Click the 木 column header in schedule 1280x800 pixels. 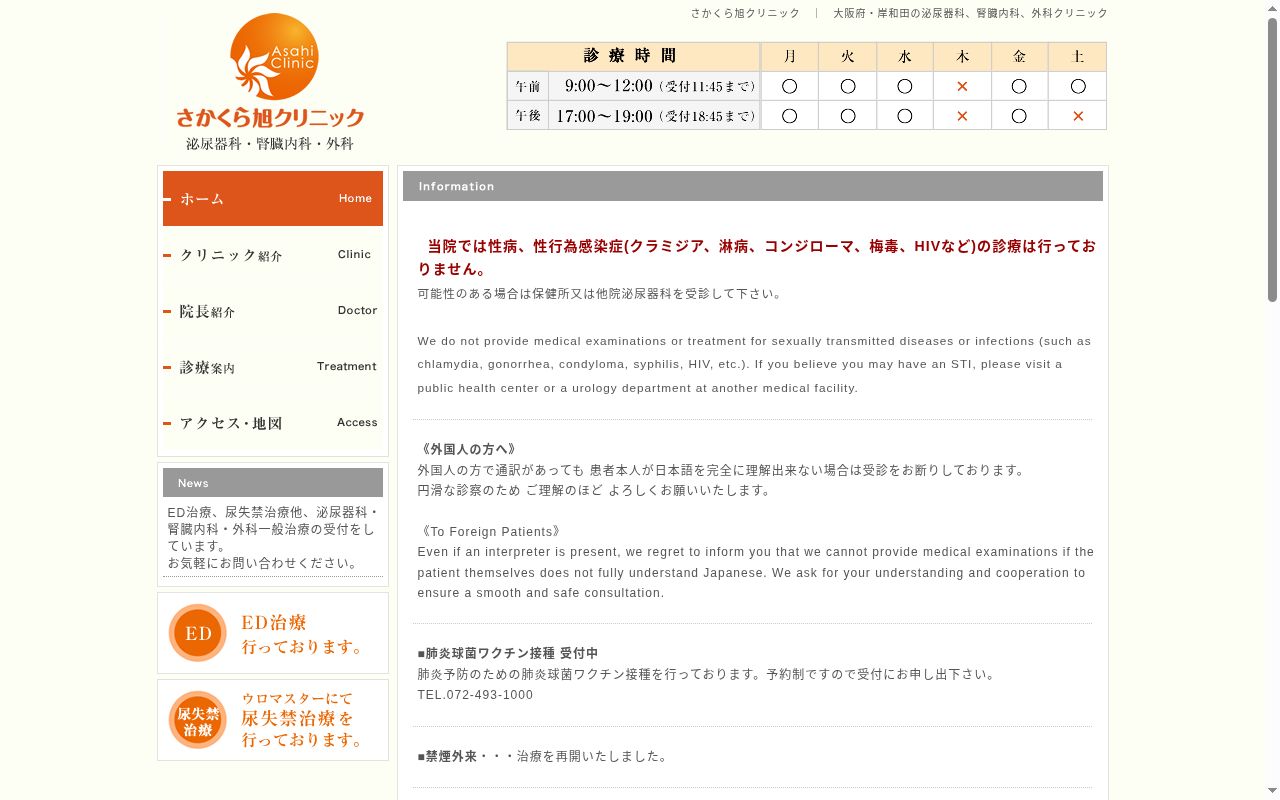[x=962, y=57]
